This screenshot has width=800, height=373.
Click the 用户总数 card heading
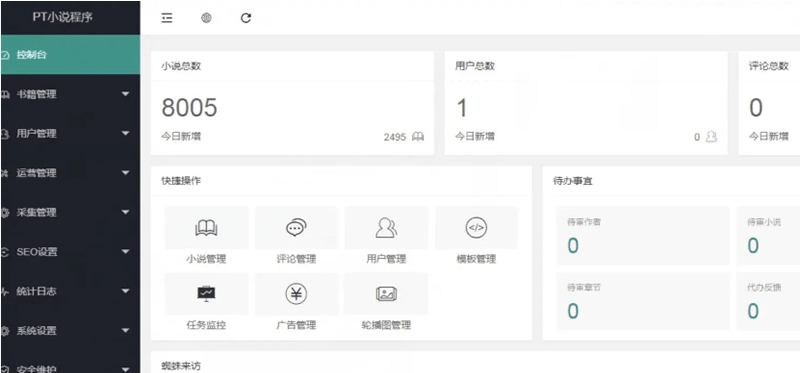(x=475, y=66)
